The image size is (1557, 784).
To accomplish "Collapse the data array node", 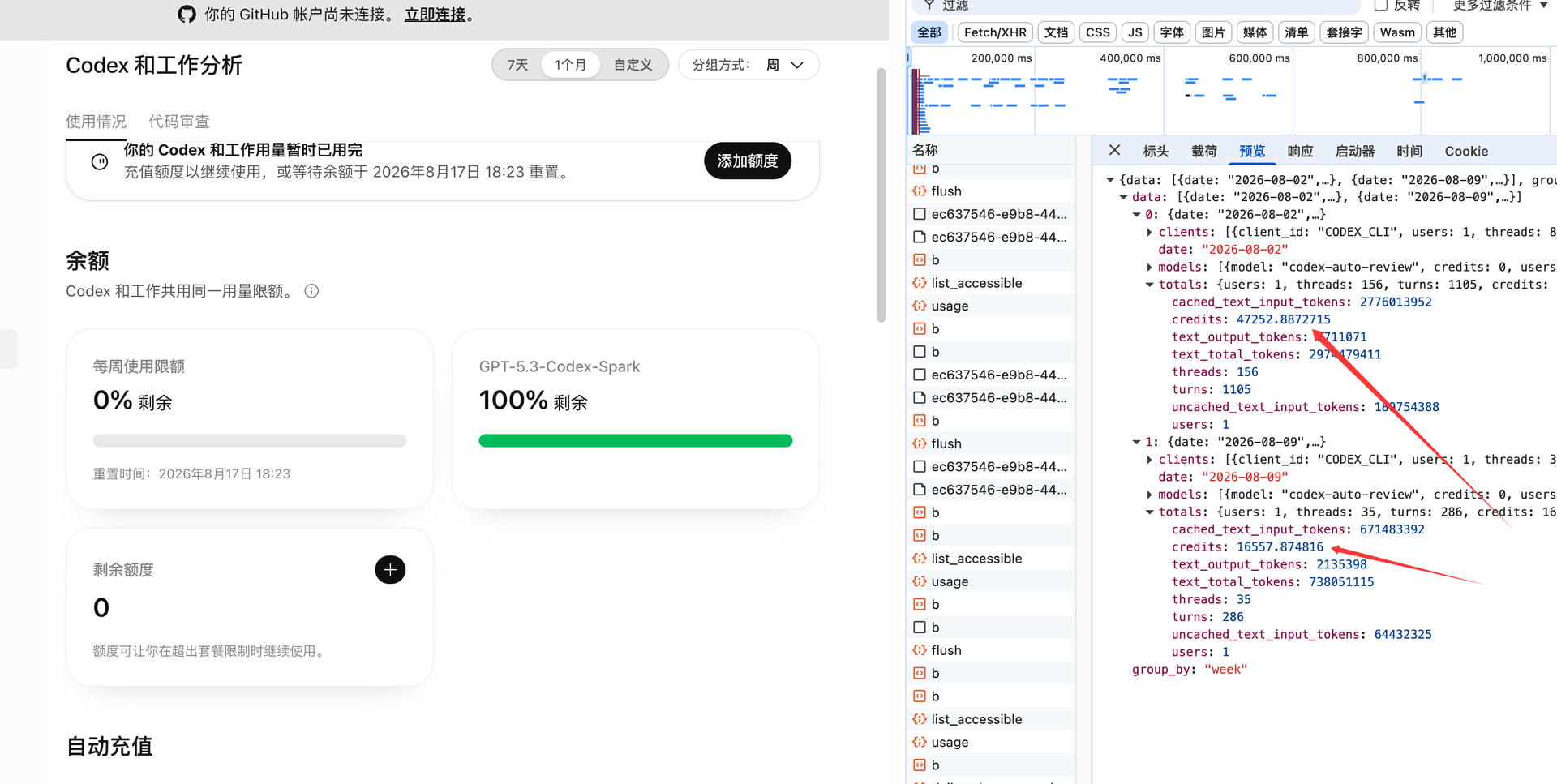I will (x=1123, y=197).
